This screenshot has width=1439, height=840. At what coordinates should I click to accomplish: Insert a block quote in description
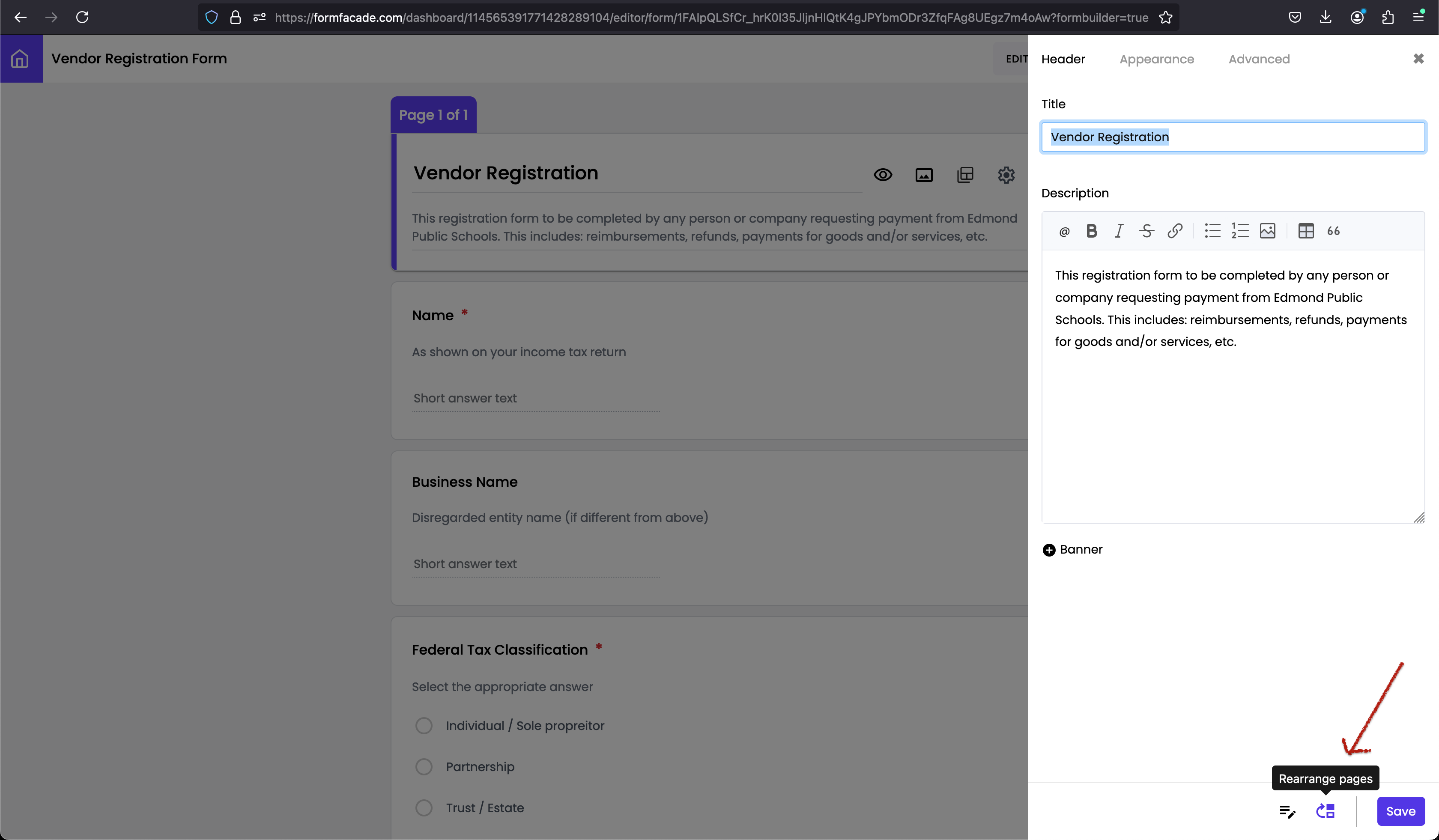(x=1333, y=231)
